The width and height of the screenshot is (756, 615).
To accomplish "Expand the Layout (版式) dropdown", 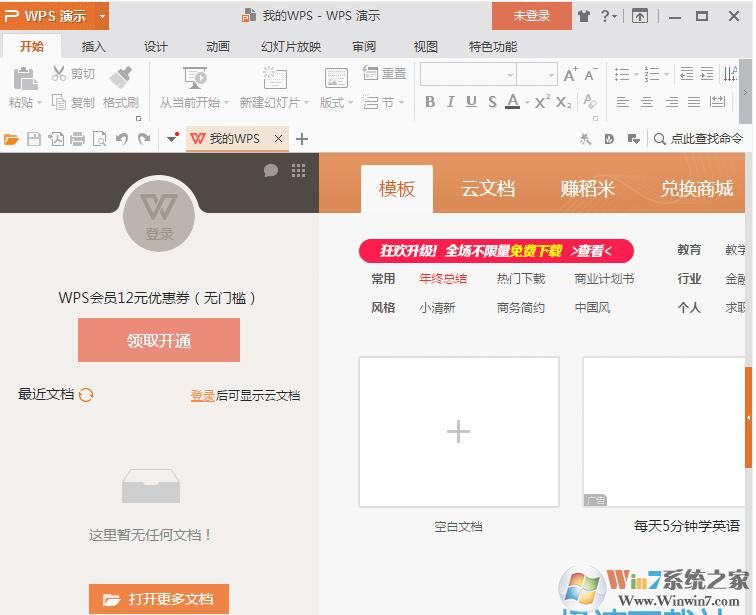I will [351, 103].
